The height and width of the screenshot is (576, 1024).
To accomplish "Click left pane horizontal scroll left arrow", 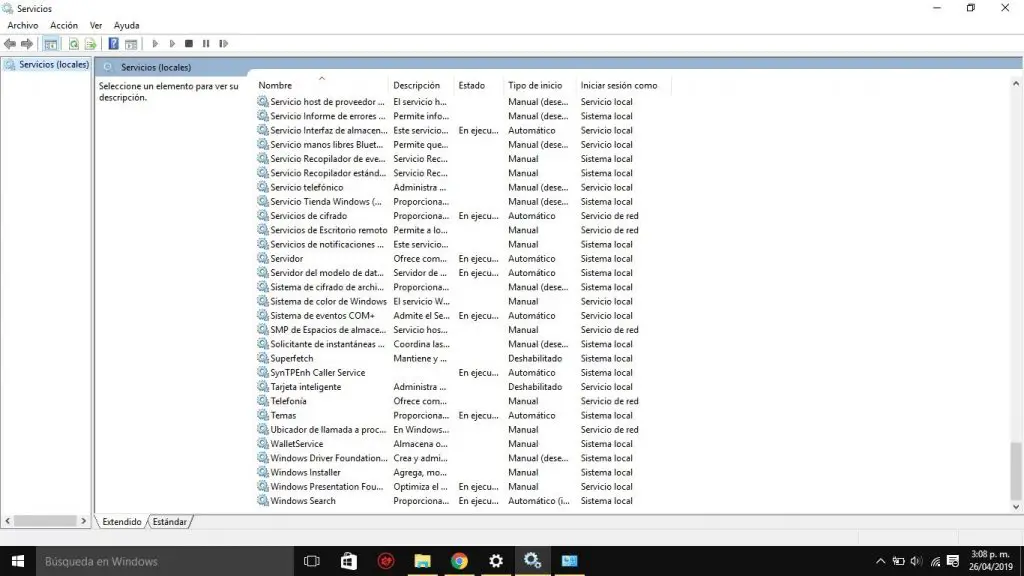I will (x=8, y=521).
